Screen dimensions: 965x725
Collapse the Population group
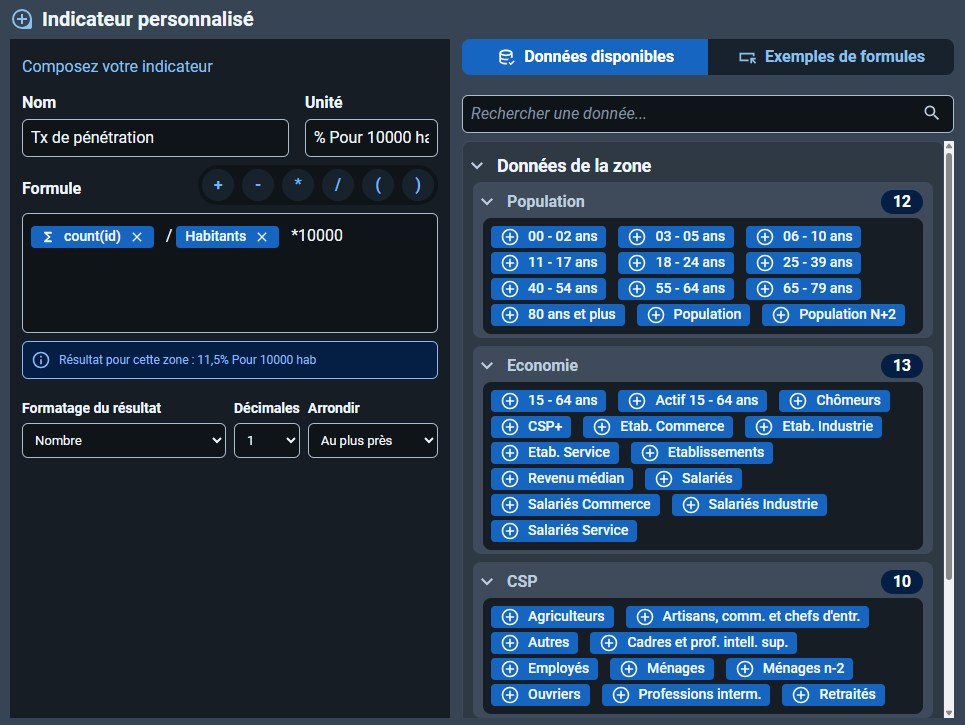(x=487, y=202)
